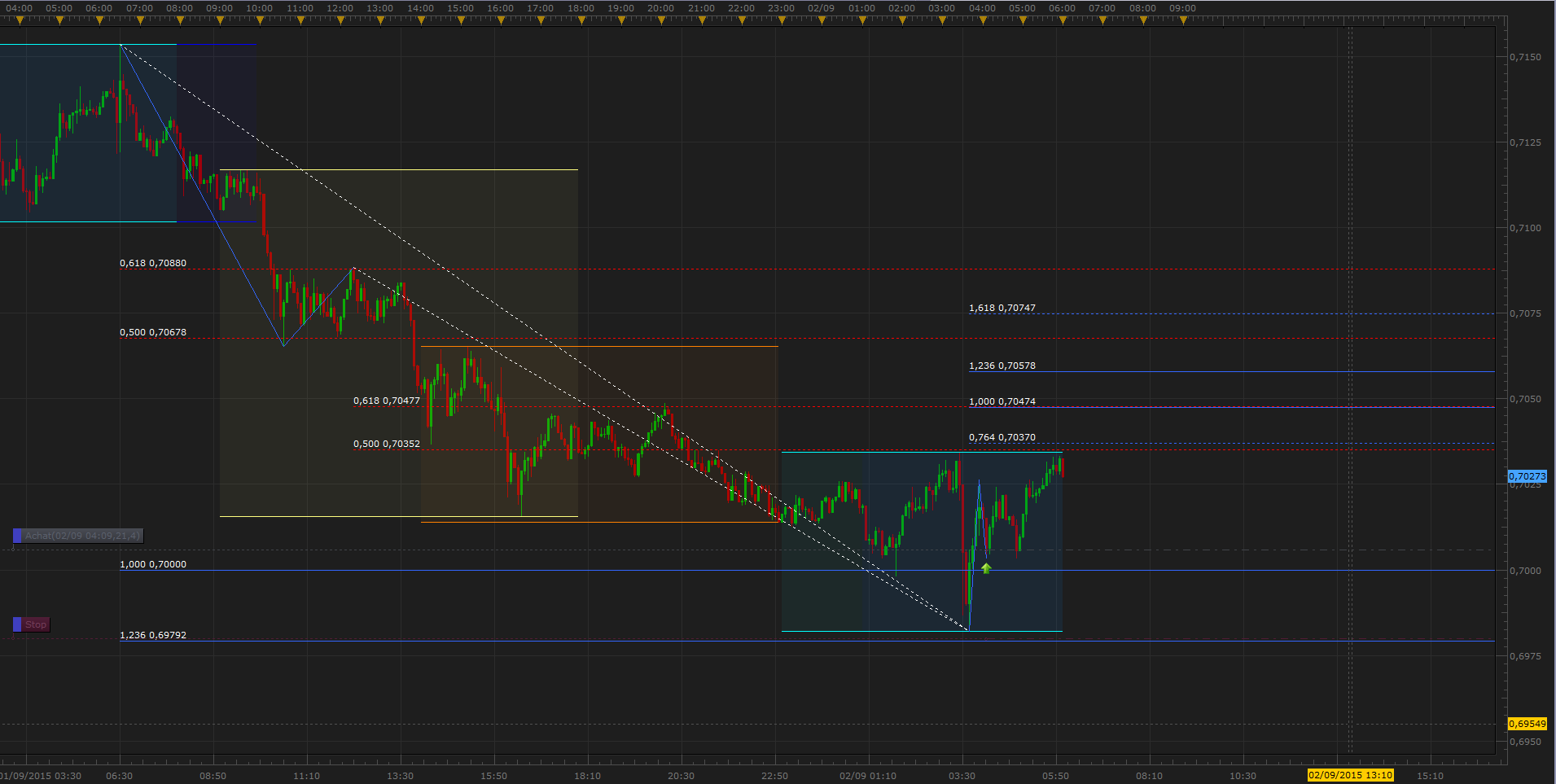Select Fibonacci label 0,500 0,70352
This screenshot has width=1556, height=784.
click(x=387, y=444)
